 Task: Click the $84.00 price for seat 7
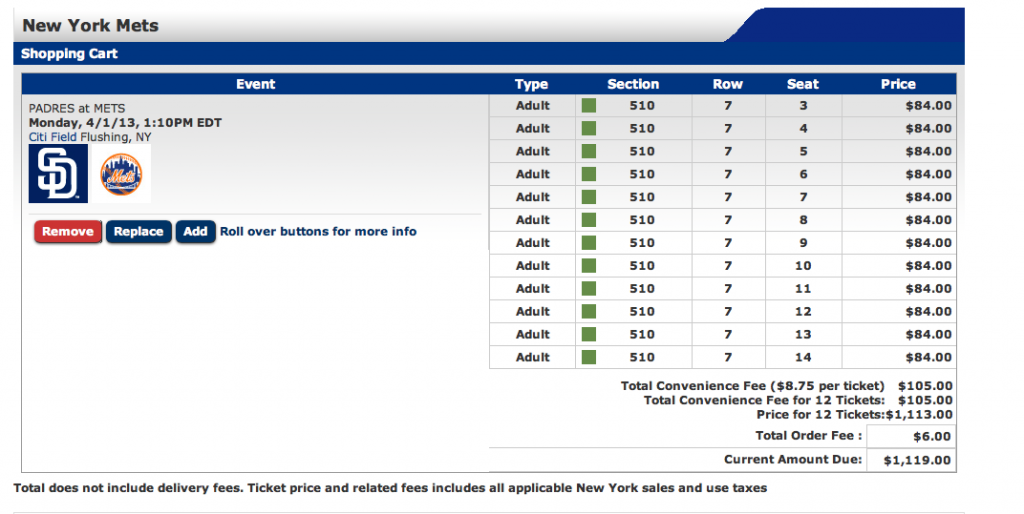(929, 197)
